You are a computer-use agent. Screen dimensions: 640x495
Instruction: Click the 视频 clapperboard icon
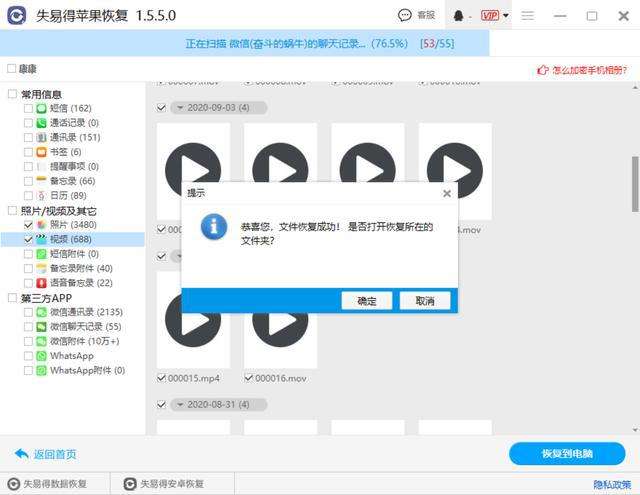point(41,239)
